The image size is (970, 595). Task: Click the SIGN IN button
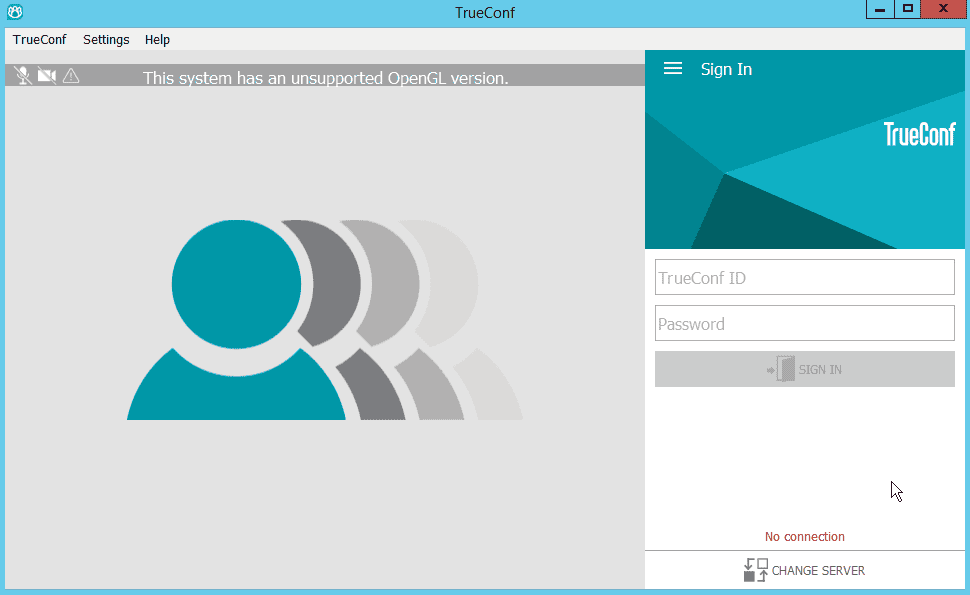pos(804,369)
